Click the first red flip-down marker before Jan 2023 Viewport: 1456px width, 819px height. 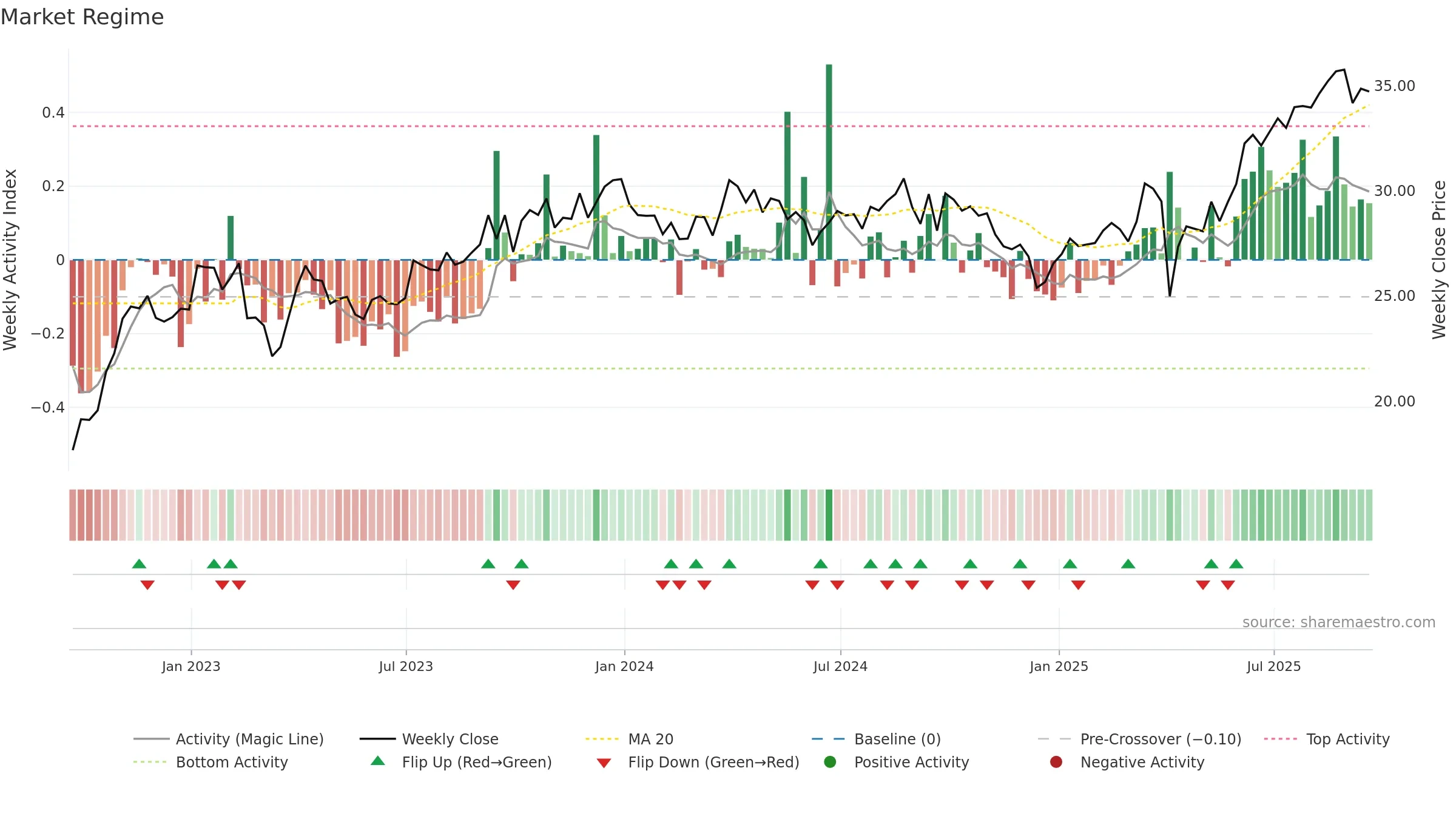[147, 585]
